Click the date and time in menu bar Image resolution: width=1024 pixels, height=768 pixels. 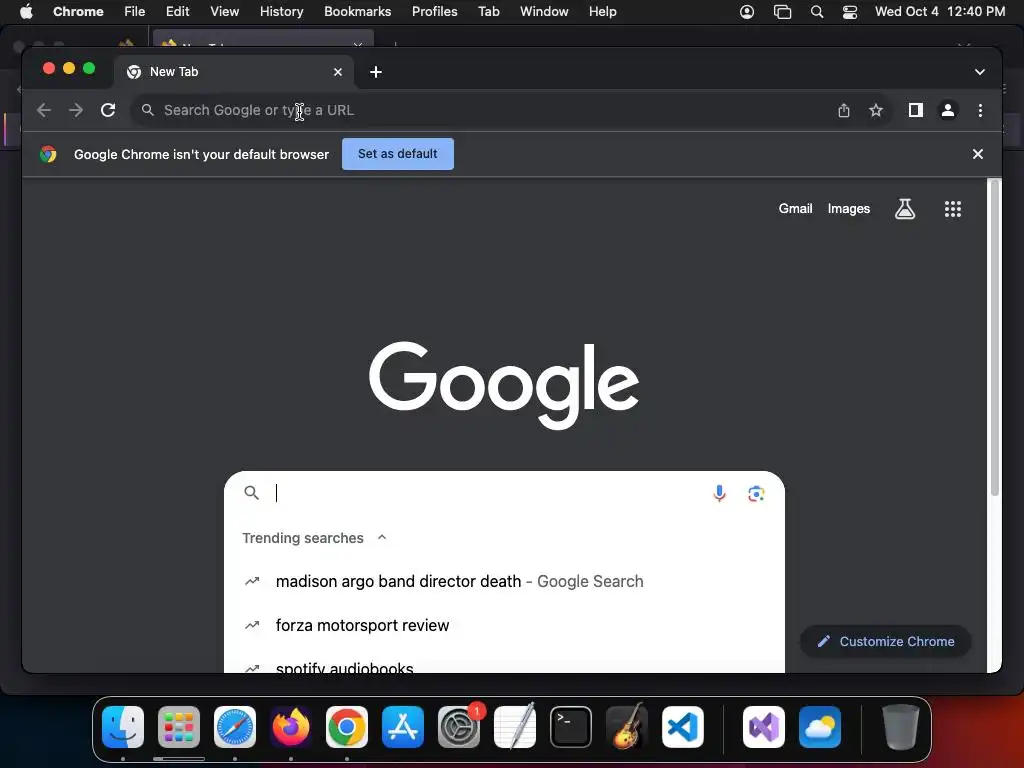pos(940,12)
